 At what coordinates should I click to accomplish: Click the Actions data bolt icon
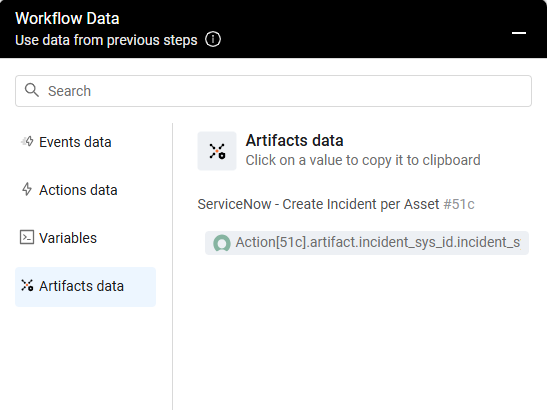(27, 189)
